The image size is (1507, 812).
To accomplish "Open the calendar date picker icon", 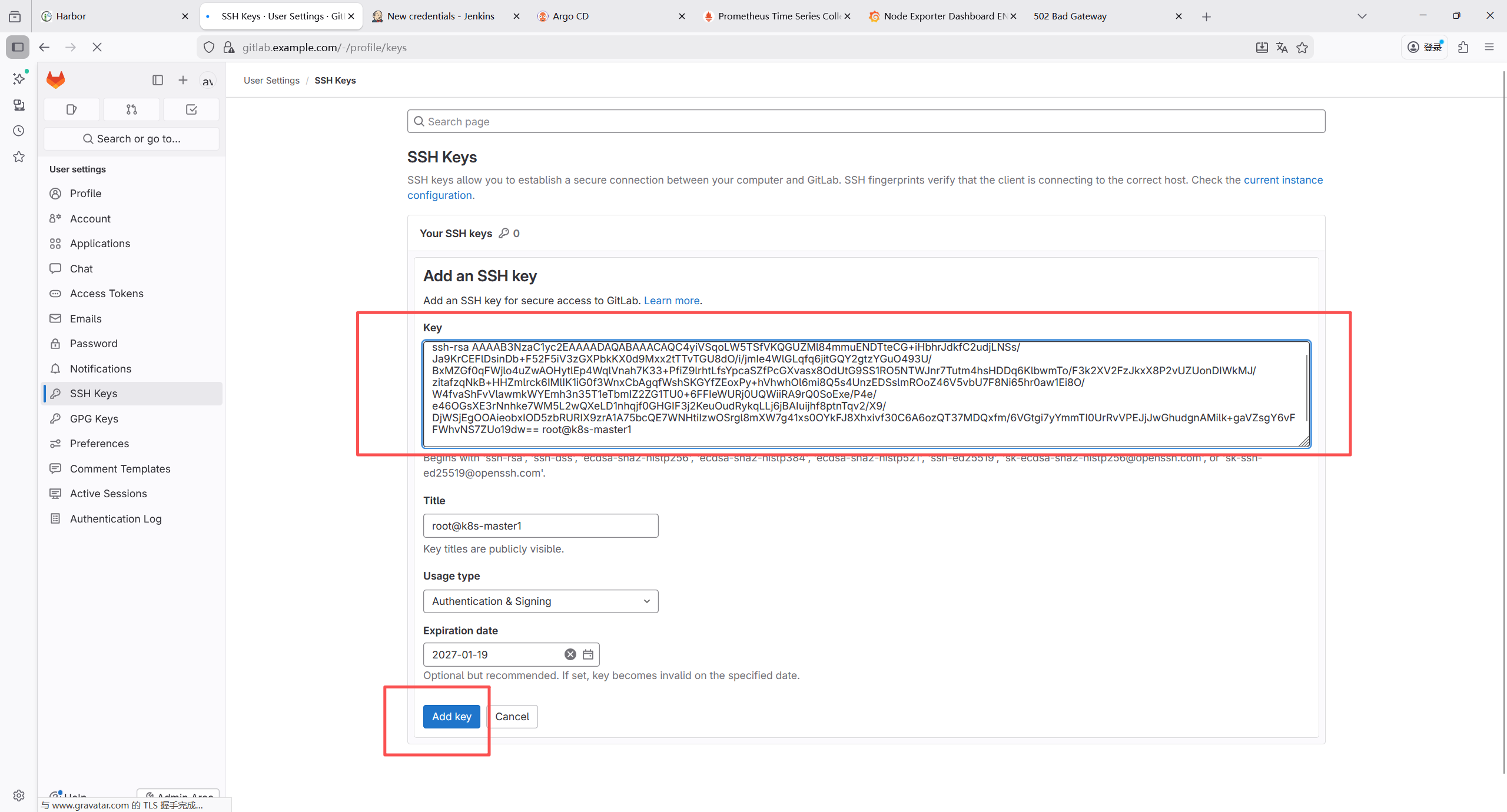I will click(588, 654).
